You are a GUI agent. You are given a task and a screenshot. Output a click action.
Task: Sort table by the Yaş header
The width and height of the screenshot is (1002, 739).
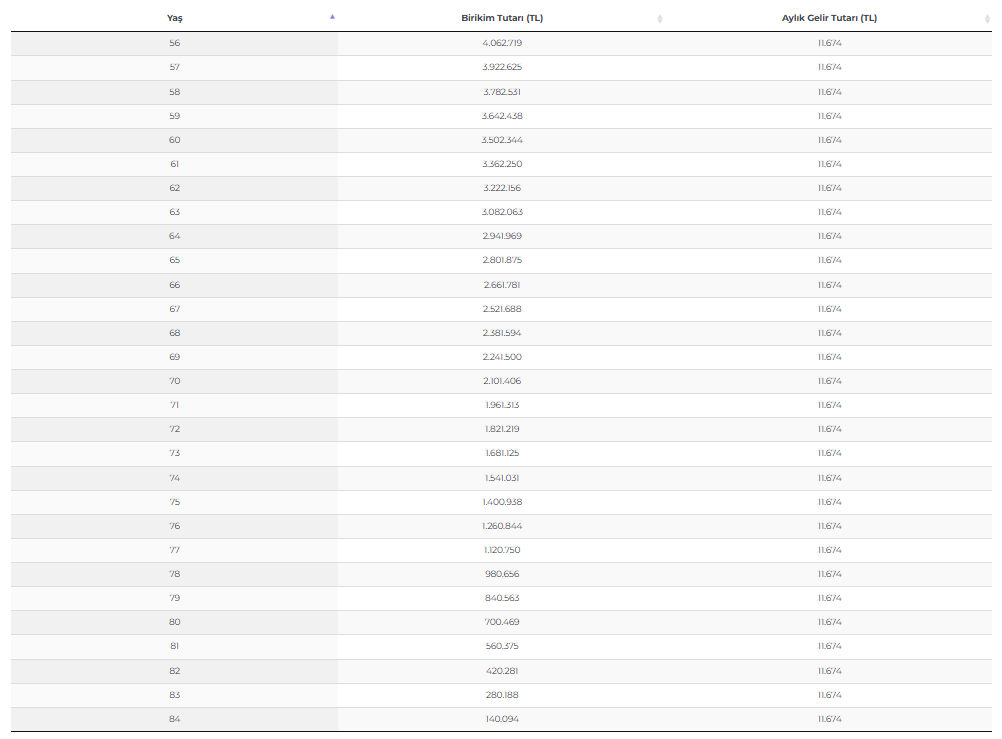point(174,18)
